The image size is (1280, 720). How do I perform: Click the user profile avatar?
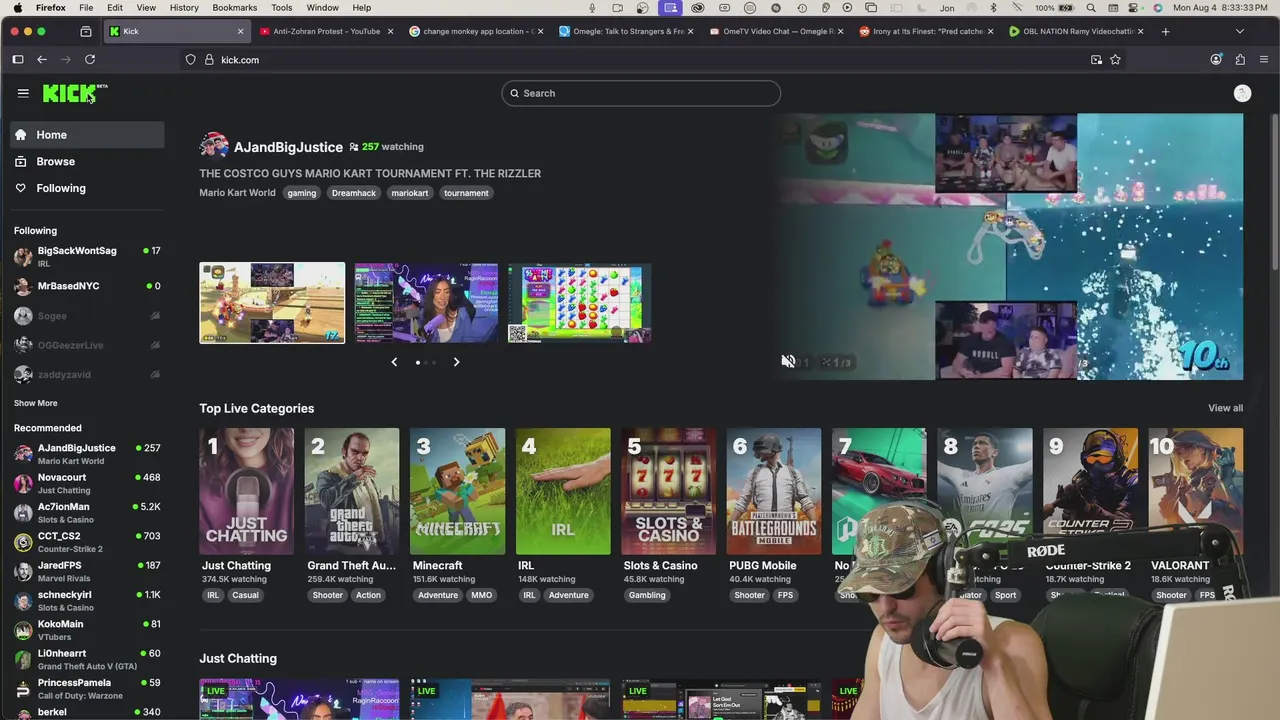pyautogui.click(x=1242, y=93)
